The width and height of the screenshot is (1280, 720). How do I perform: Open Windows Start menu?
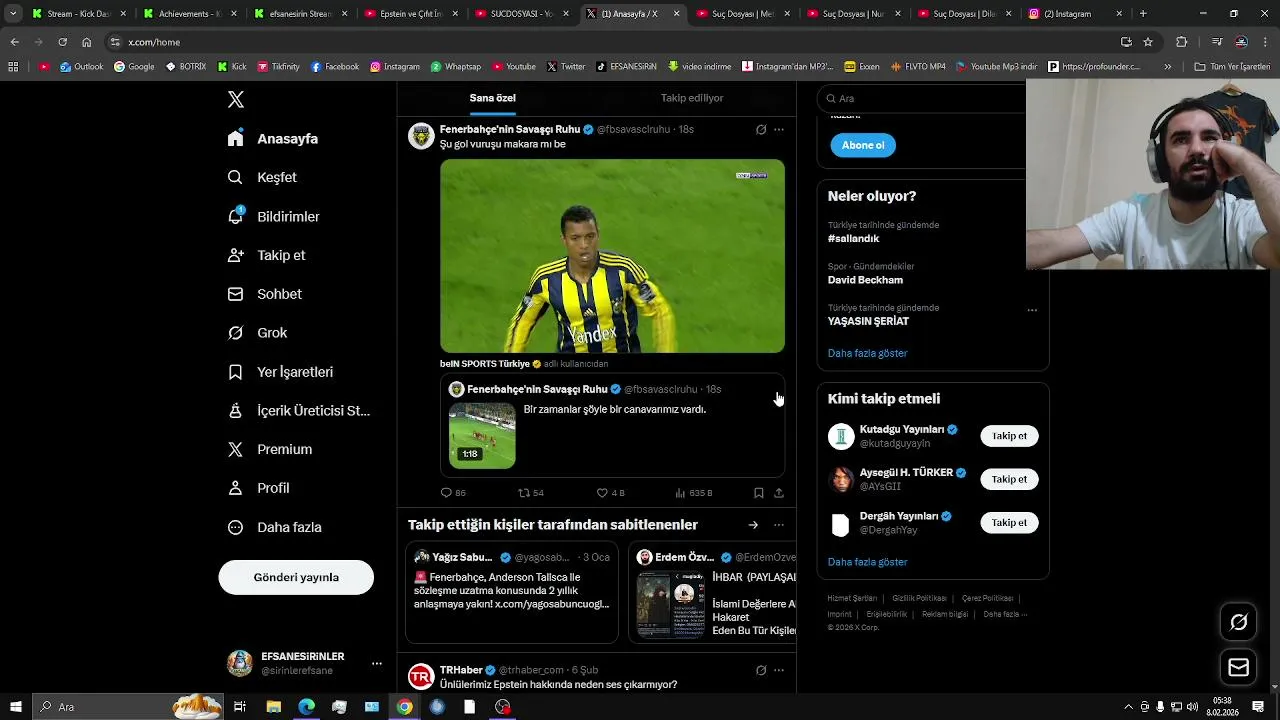point(16,707)
